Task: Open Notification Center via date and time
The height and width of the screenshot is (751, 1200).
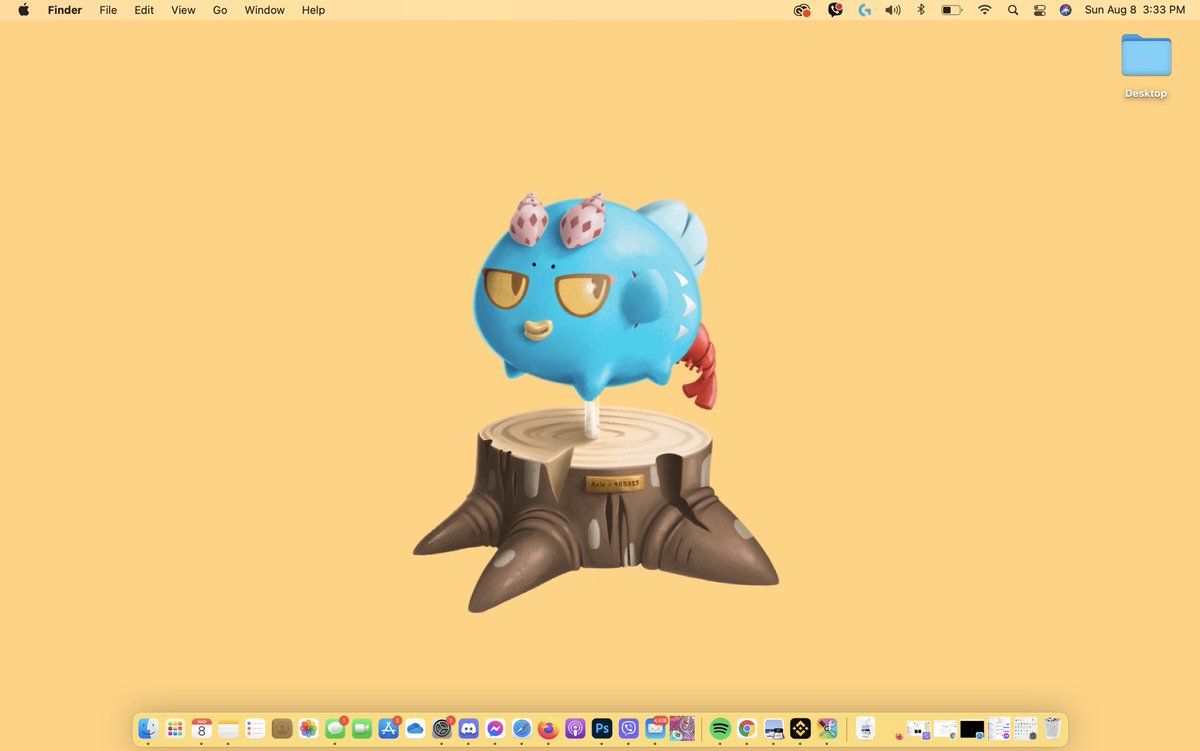Action: point(1135,10)
